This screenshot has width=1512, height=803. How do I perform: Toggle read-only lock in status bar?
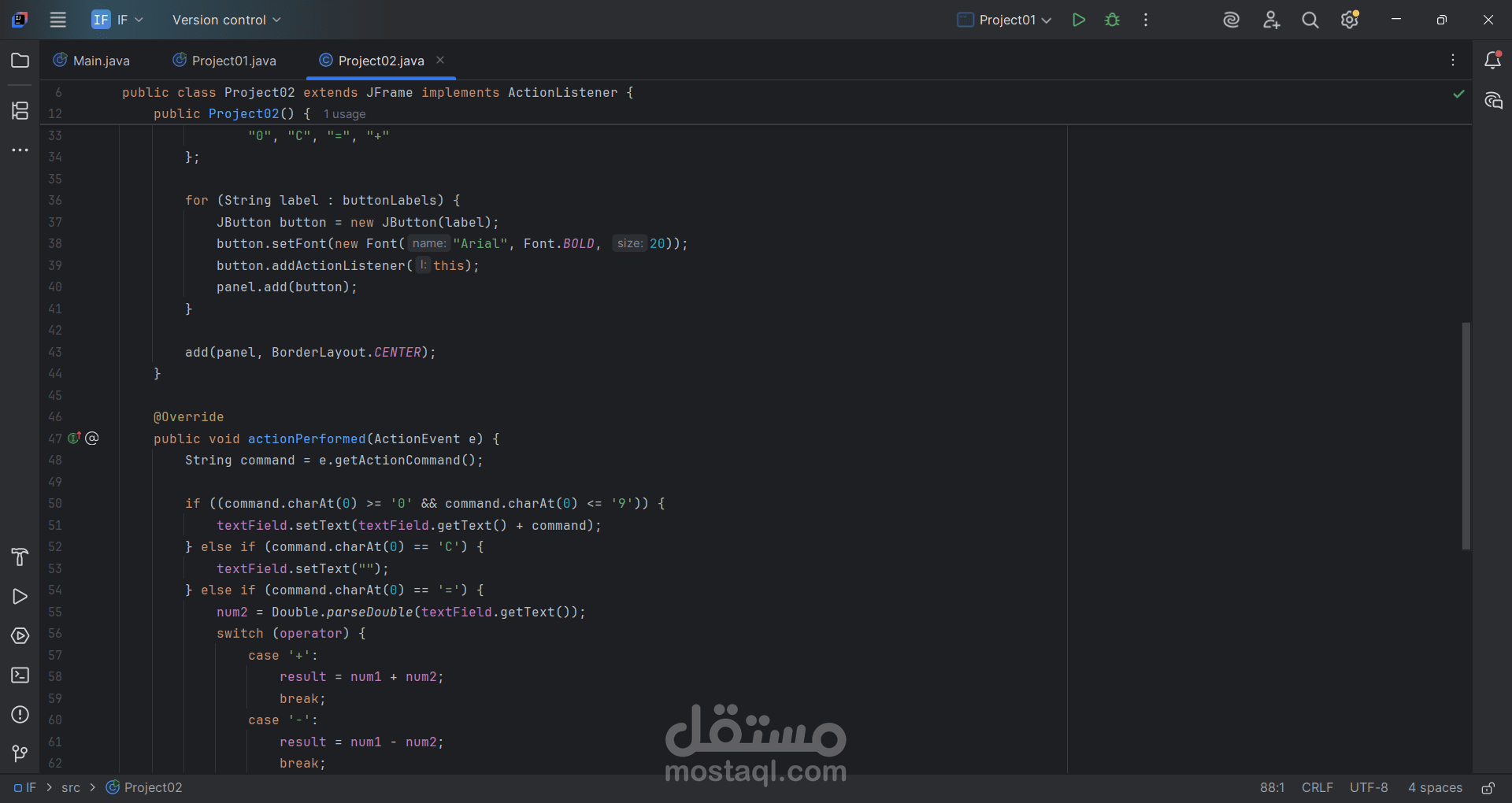tap(1488, 788)
